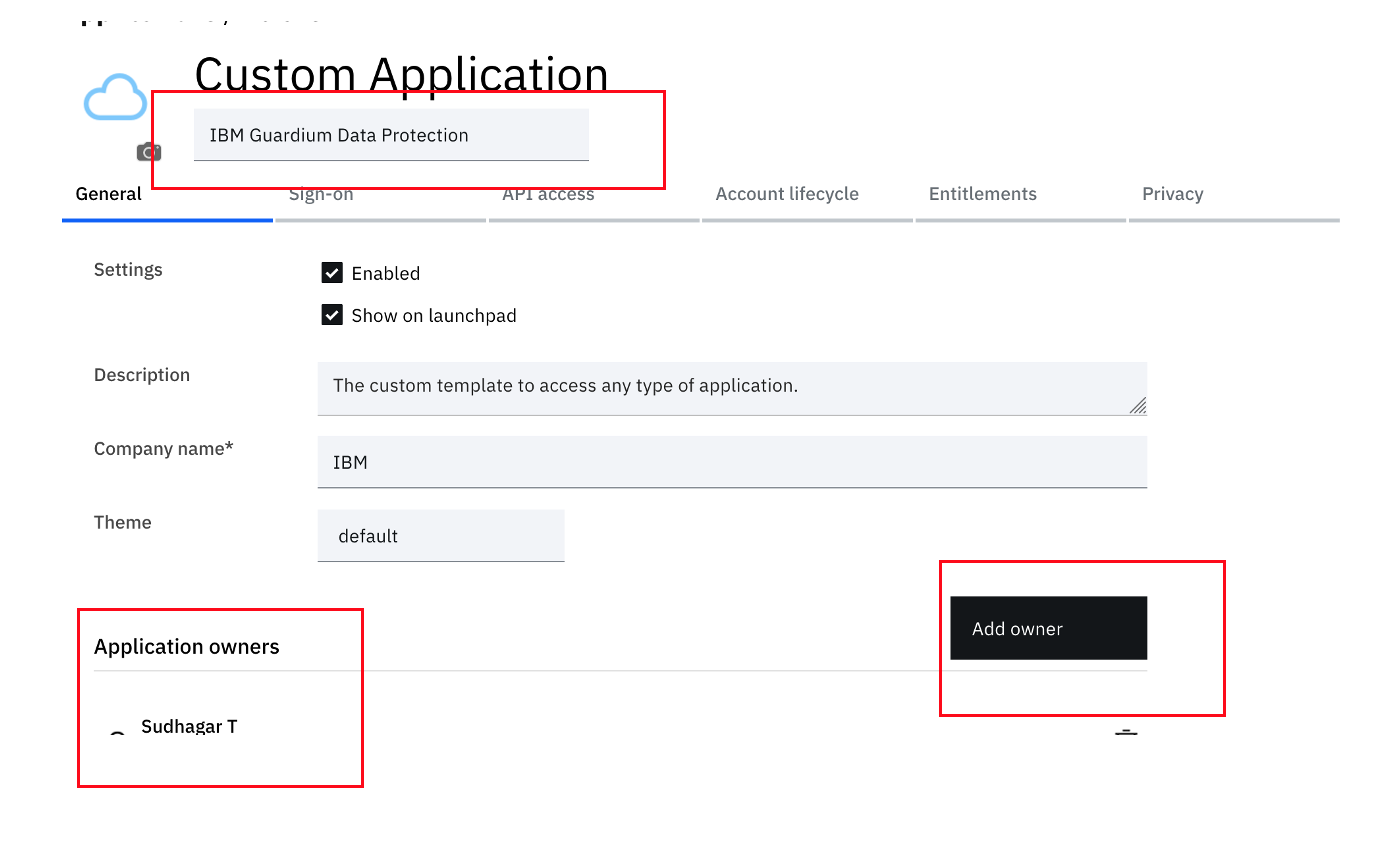1400x864 pixels.
Task: Click the camera icon to change logo
Action: [149, 152]
